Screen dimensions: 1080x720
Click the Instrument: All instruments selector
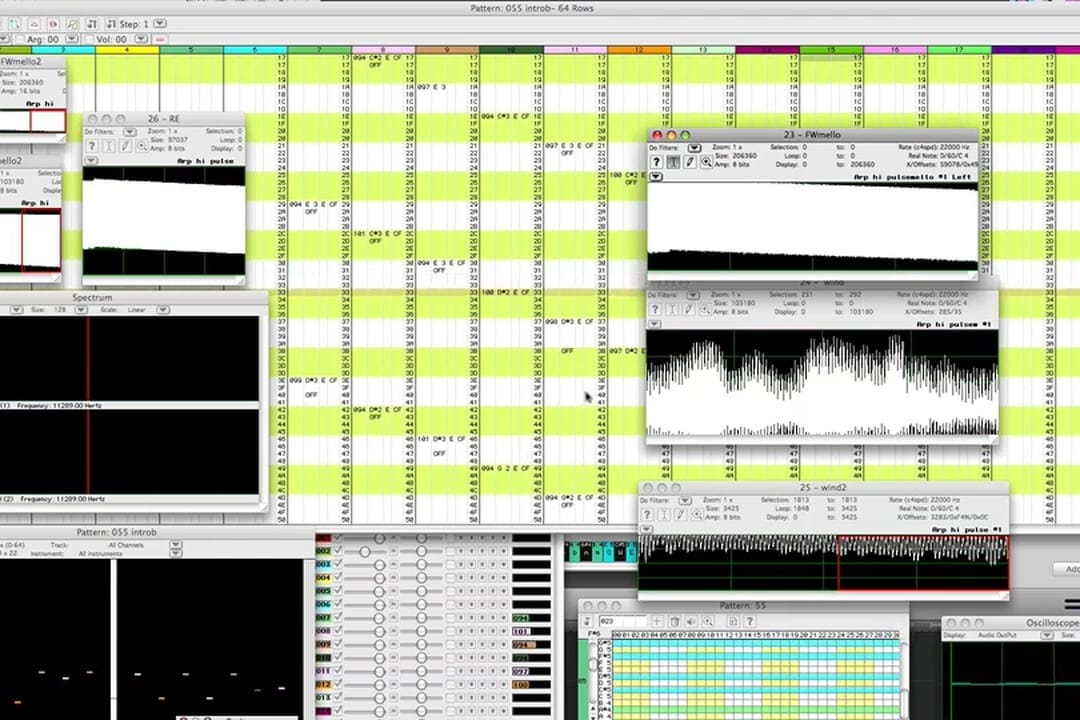(100, 554)
